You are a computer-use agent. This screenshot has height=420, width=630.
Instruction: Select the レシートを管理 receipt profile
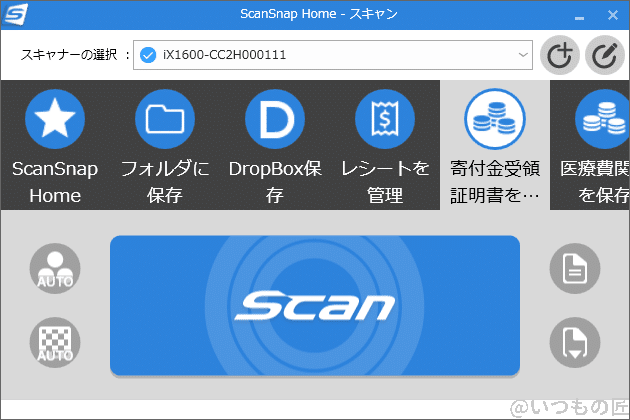tap(384, 119)
